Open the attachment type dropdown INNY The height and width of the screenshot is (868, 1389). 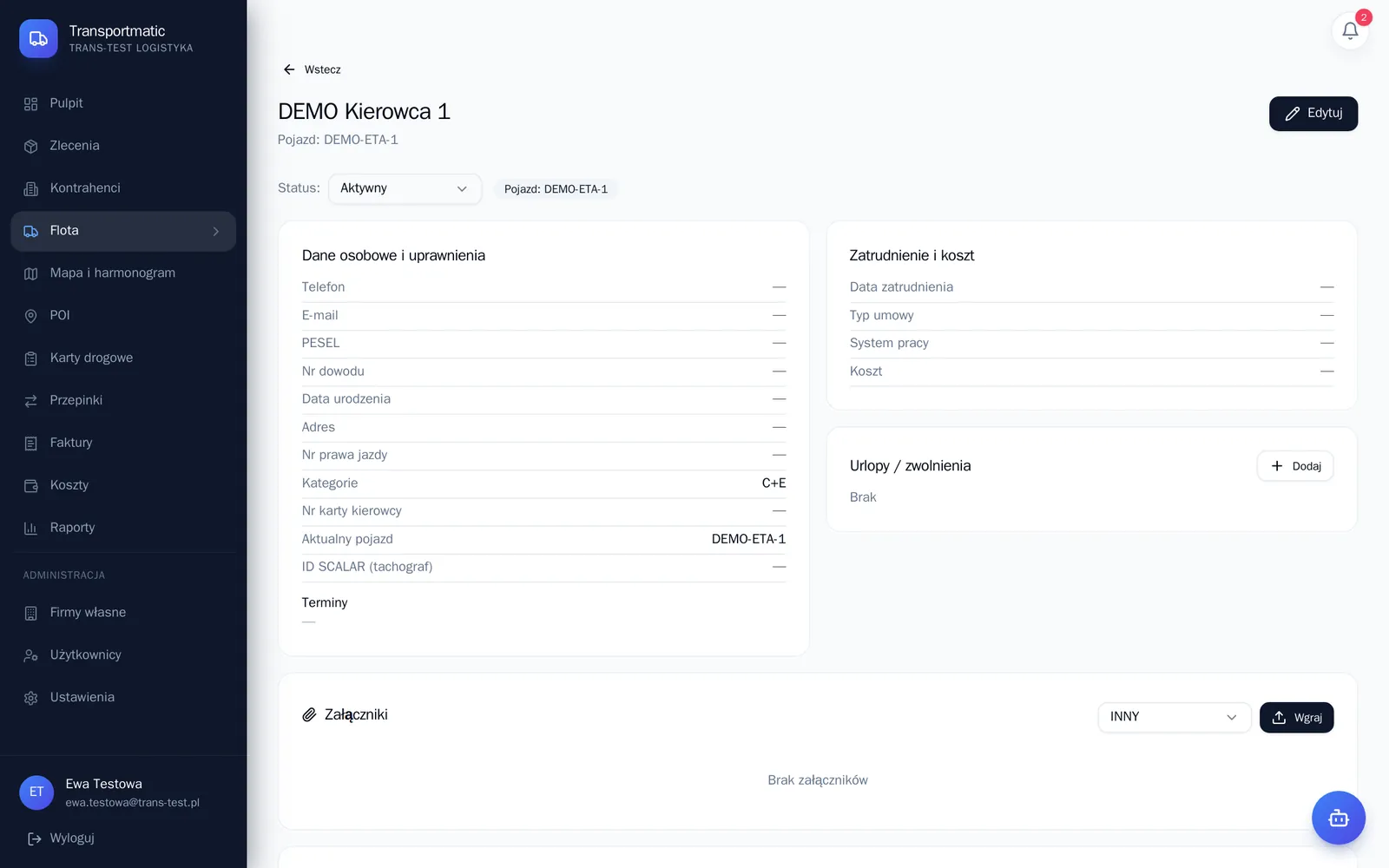(1174, 717)
